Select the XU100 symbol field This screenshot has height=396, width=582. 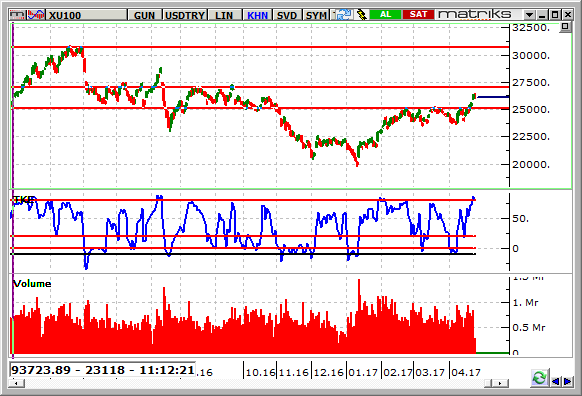tap(87, 15)
